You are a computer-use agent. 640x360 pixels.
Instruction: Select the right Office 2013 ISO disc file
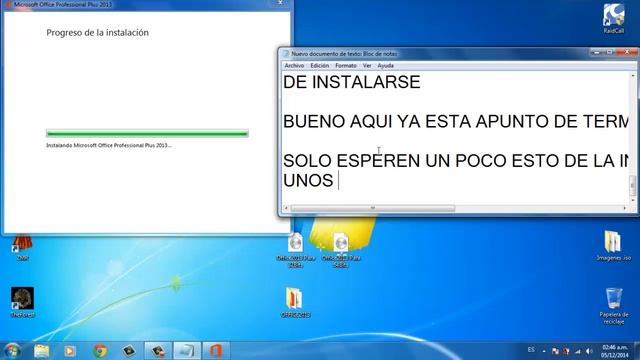coord(341,249)
